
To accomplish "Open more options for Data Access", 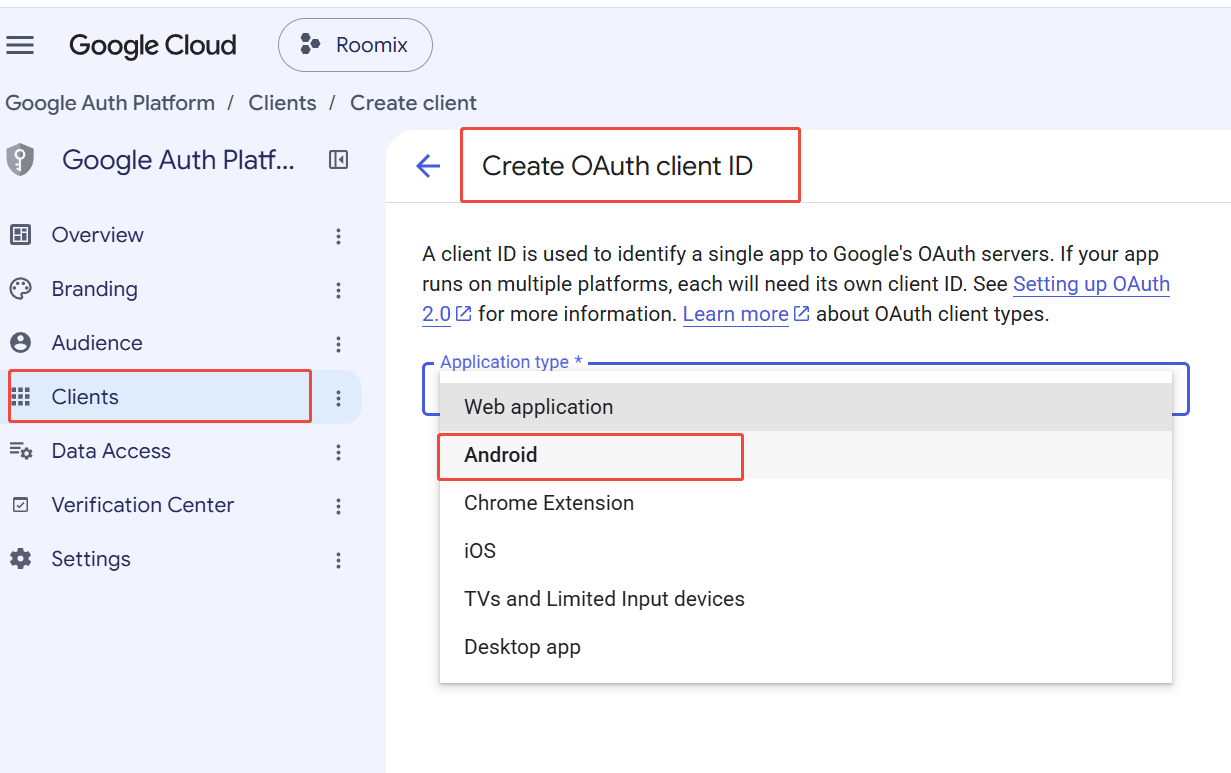I will click(x=339, y=452).
